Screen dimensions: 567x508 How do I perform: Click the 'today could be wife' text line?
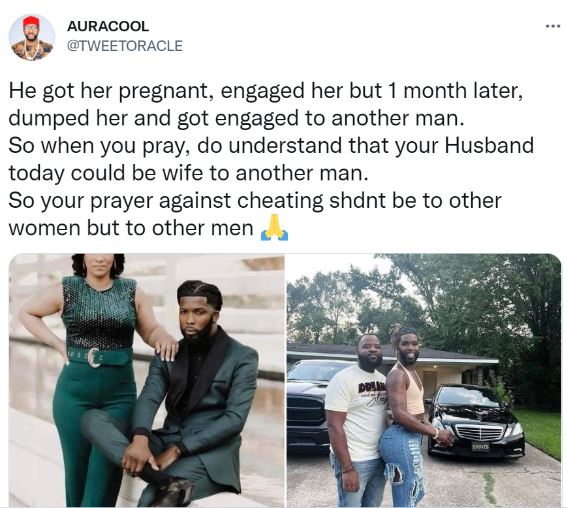(188, 173)
